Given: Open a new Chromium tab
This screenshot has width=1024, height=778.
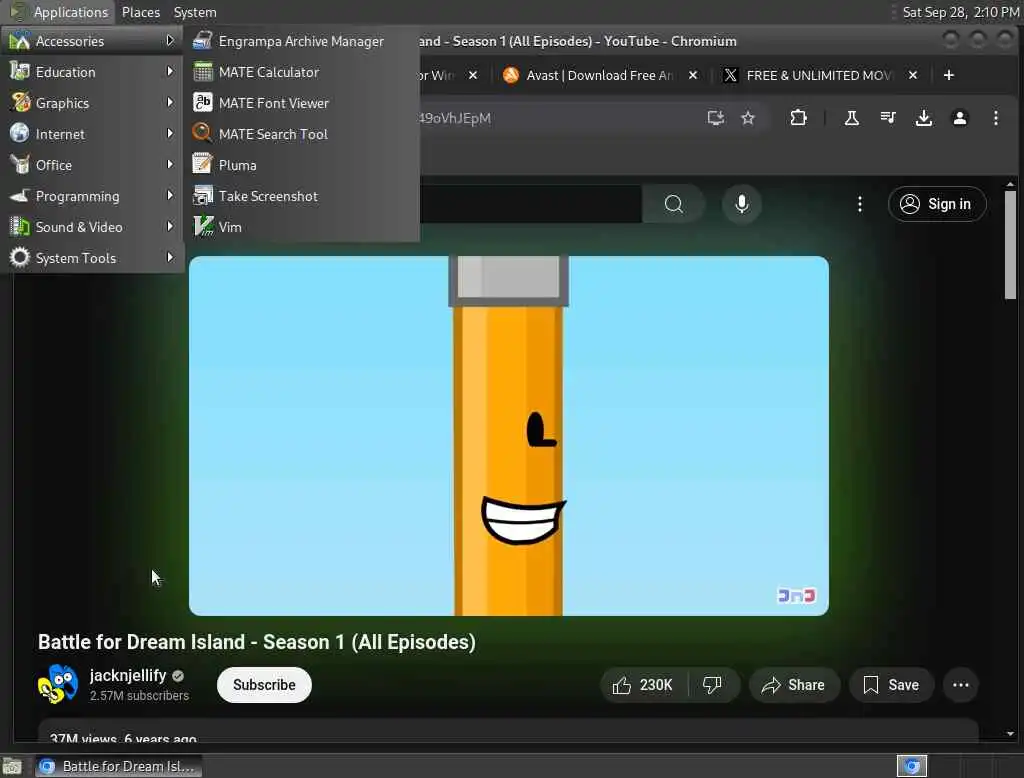Looking at the screenshot, I should coord(949,75).
